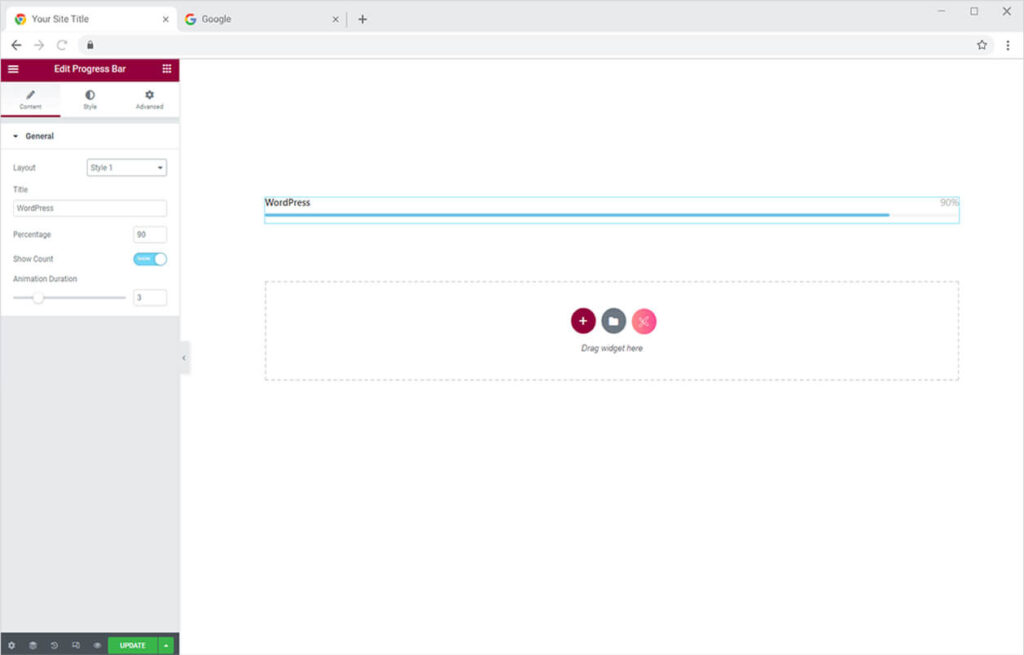Expand save options arrow next to Update

[x=166, y=645]
